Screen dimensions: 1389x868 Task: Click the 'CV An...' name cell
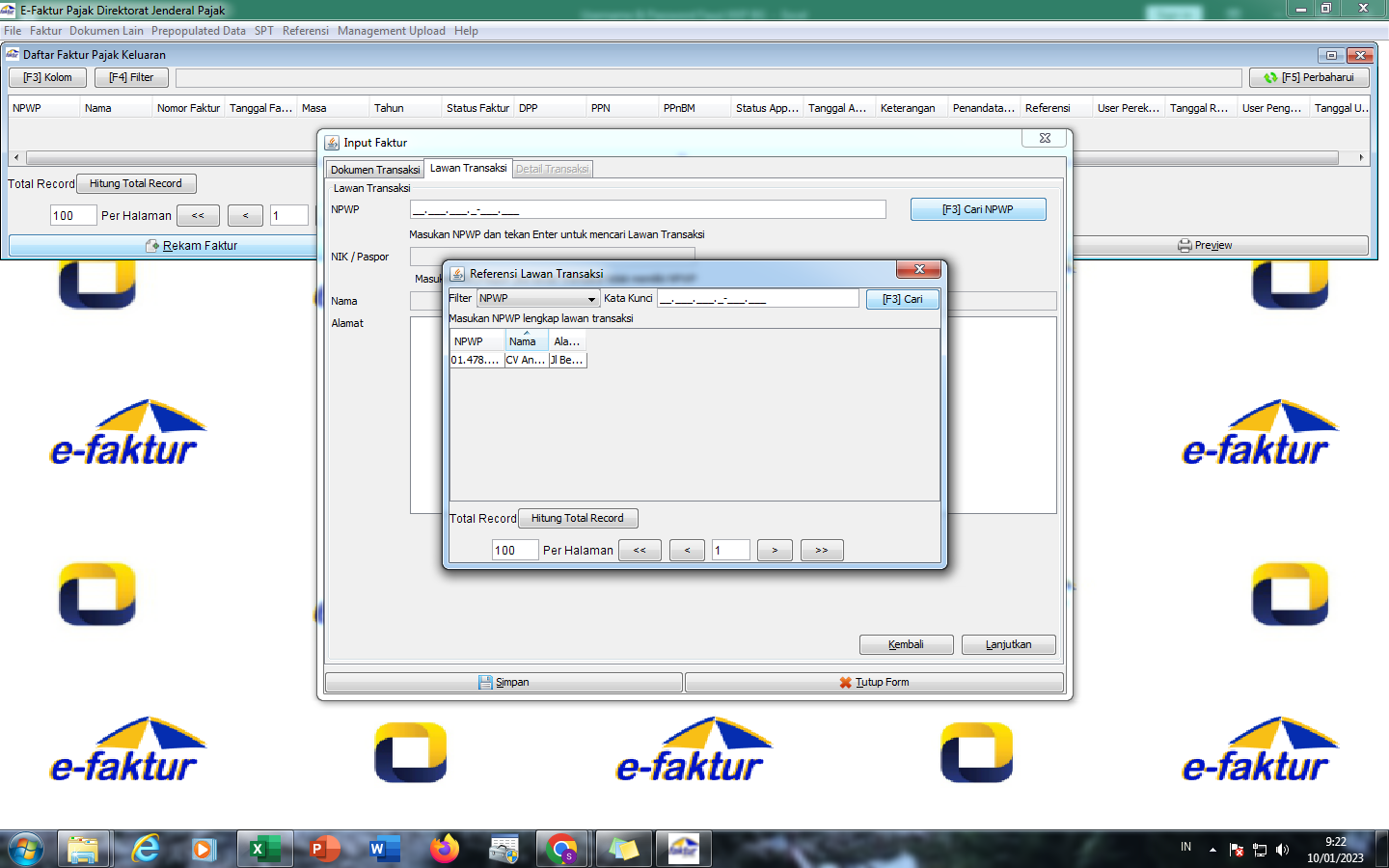(x=526, y=360)
